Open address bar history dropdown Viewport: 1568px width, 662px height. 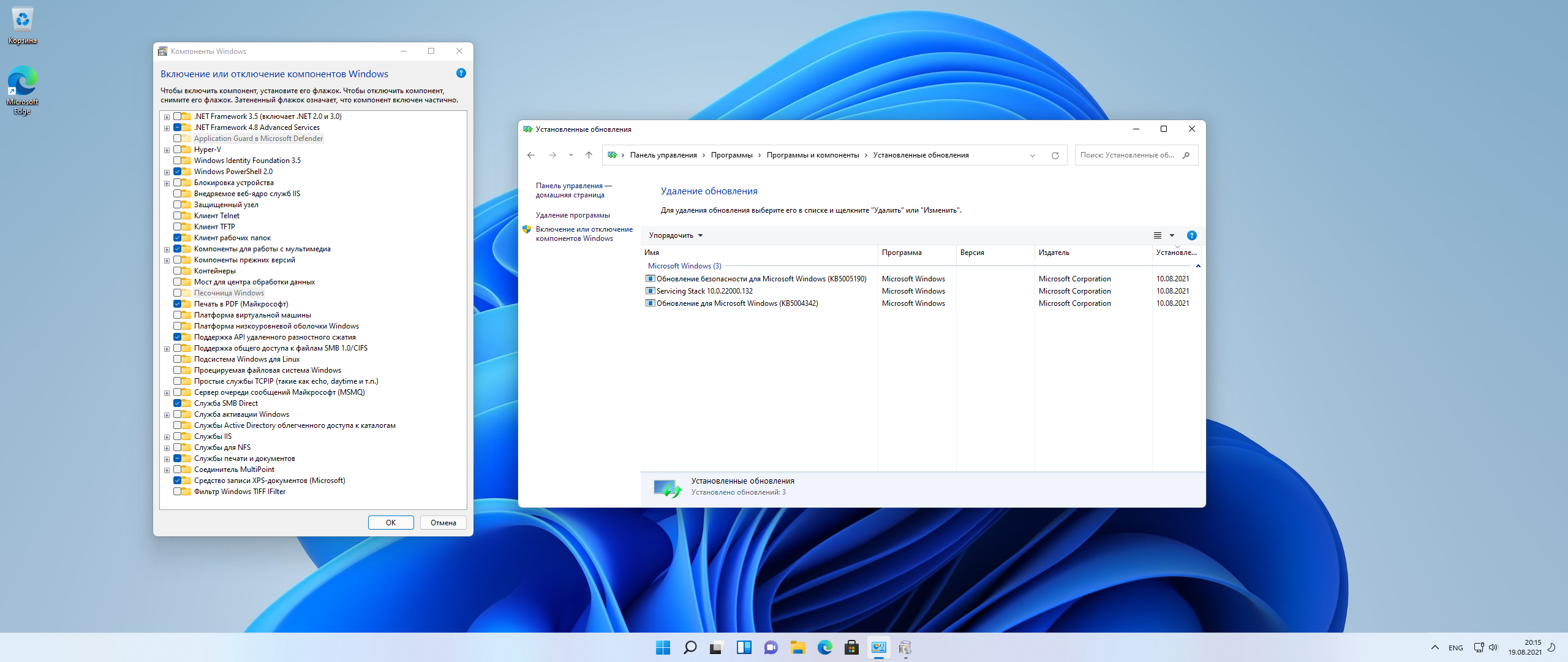(1033, 155)
